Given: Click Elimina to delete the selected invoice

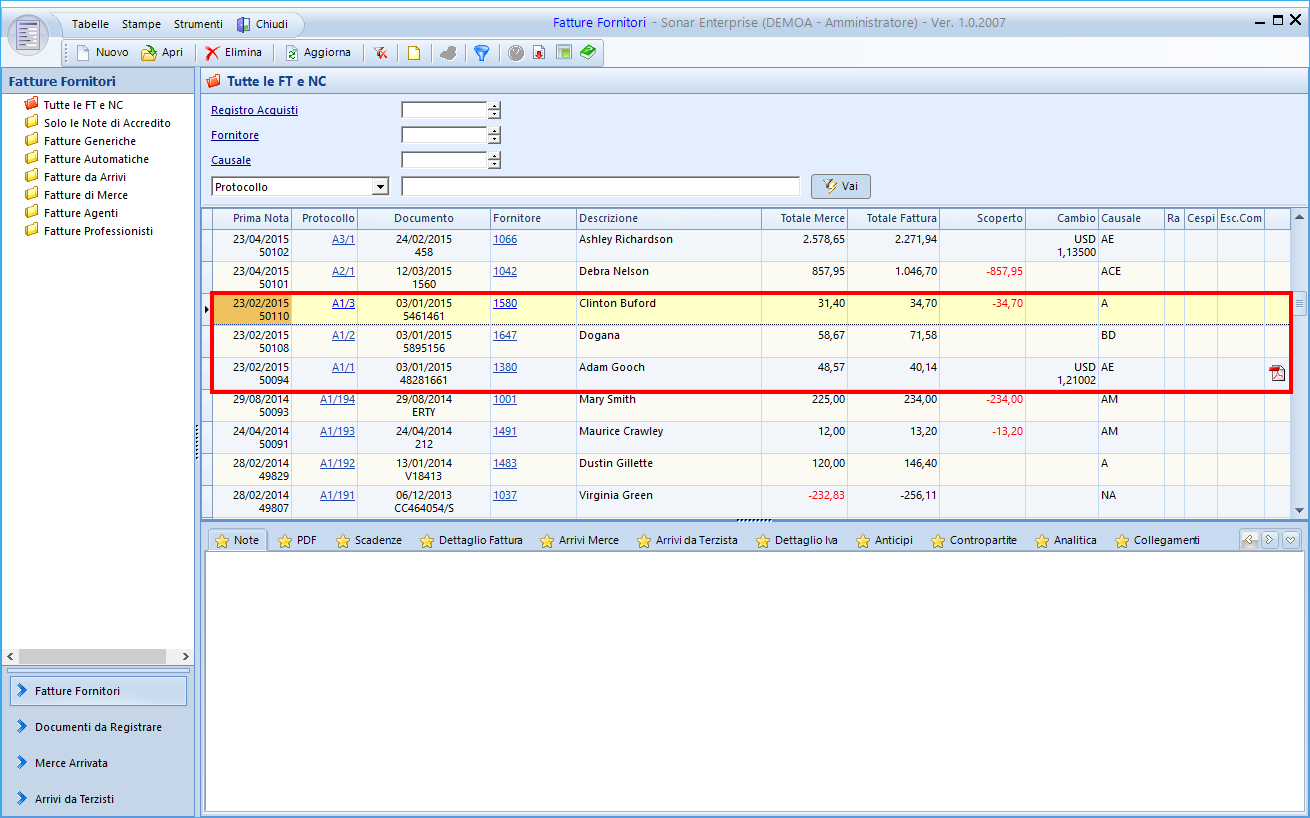Looking at the screenshot, I should click(233, 53).
